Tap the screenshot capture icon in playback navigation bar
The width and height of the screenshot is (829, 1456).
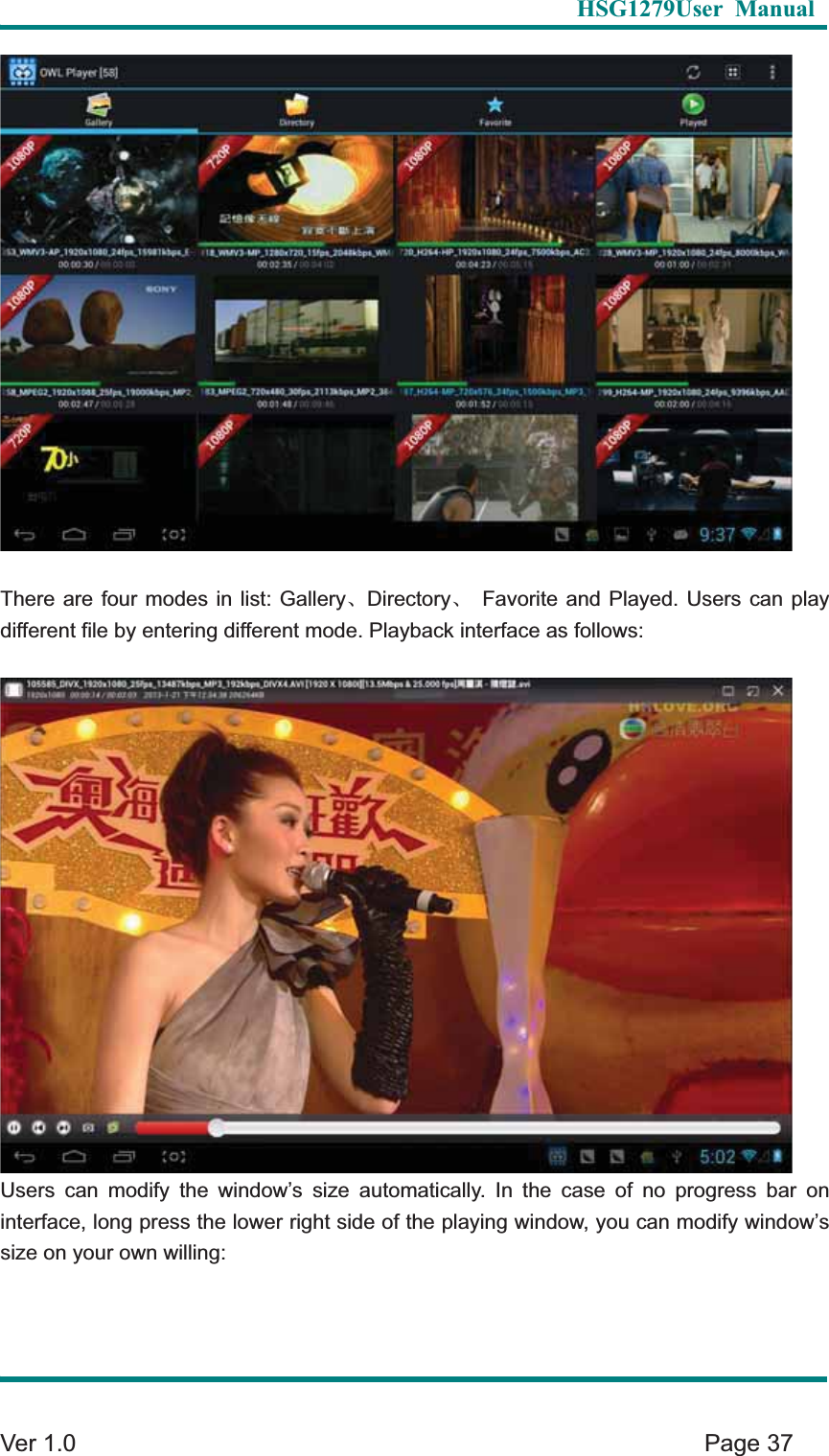tap(173, 1157)
